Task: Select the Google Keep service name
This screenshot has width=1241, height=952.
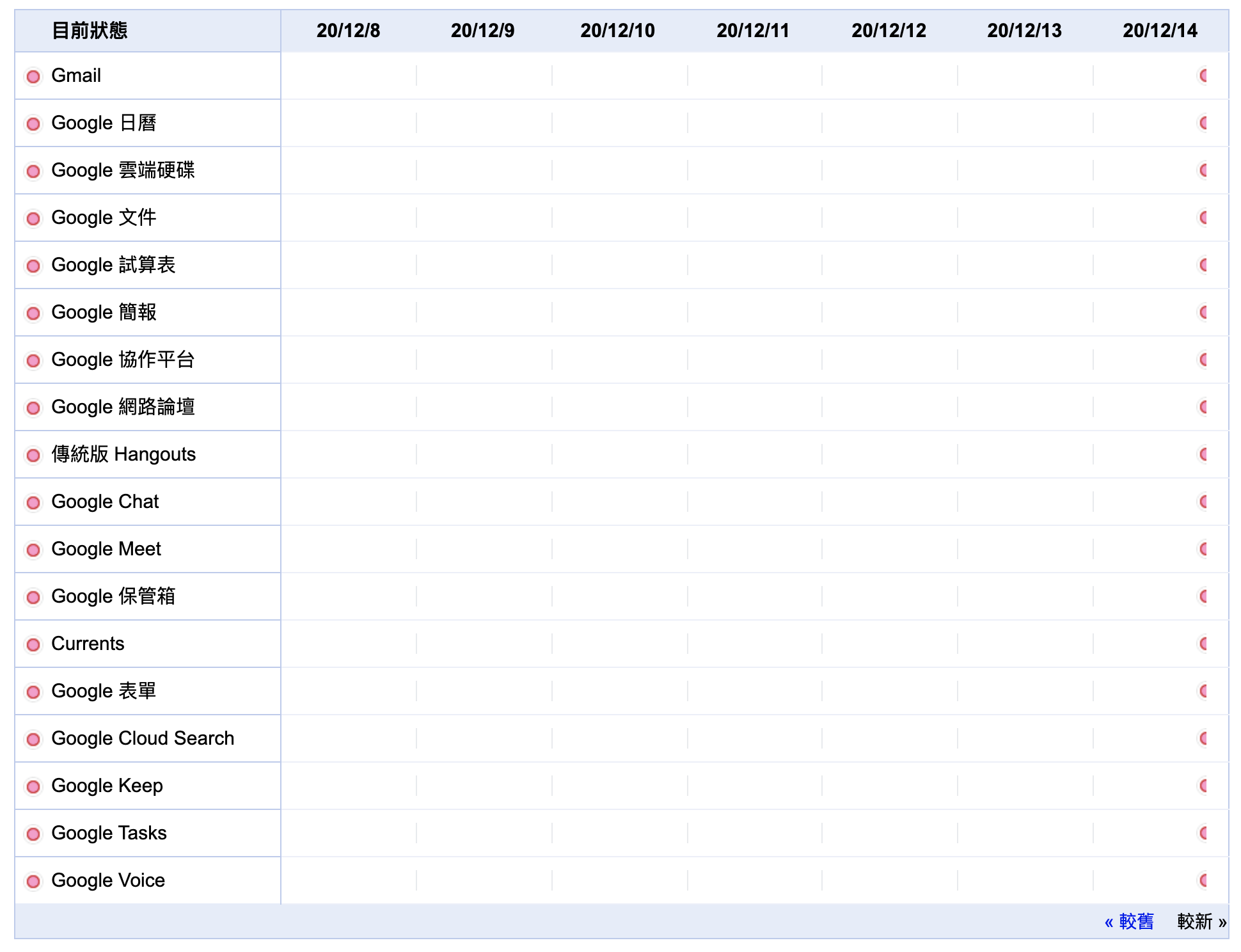Action: pyautogui.click(x=107, y=786)
